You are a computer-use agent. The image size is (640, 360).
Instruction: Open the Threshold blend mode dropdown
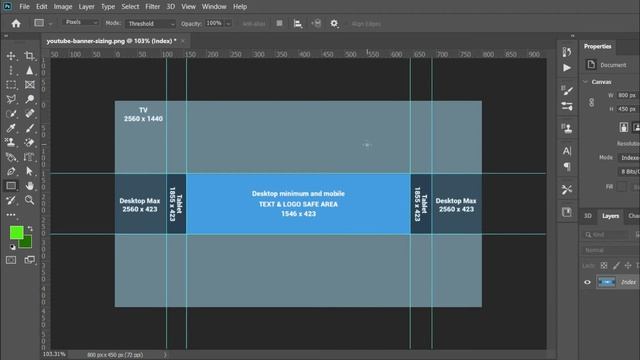coord(151,24)
